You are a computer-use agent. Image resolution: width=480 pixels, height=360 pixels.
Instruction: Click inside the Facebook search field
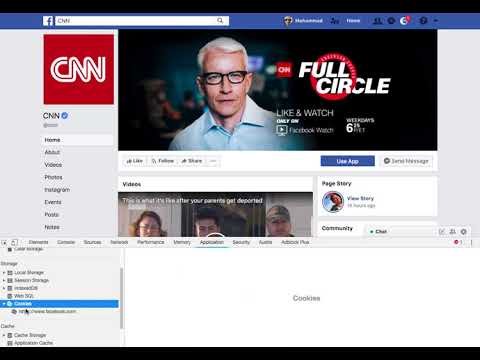pos(136,21)
